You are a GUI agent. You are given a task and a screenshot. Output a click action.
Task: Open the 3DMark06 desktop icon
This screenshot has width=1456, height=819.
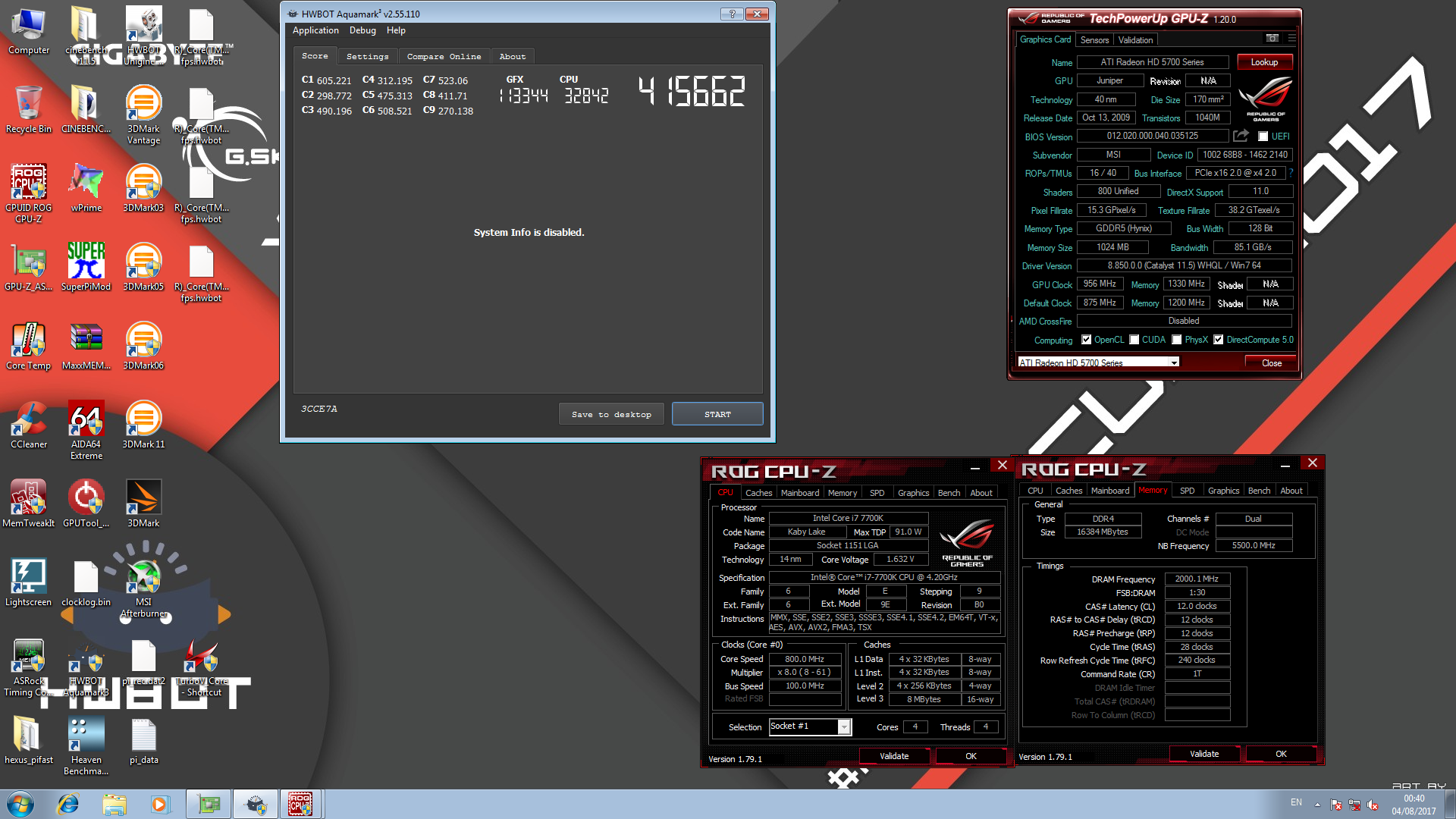(143, 346)
